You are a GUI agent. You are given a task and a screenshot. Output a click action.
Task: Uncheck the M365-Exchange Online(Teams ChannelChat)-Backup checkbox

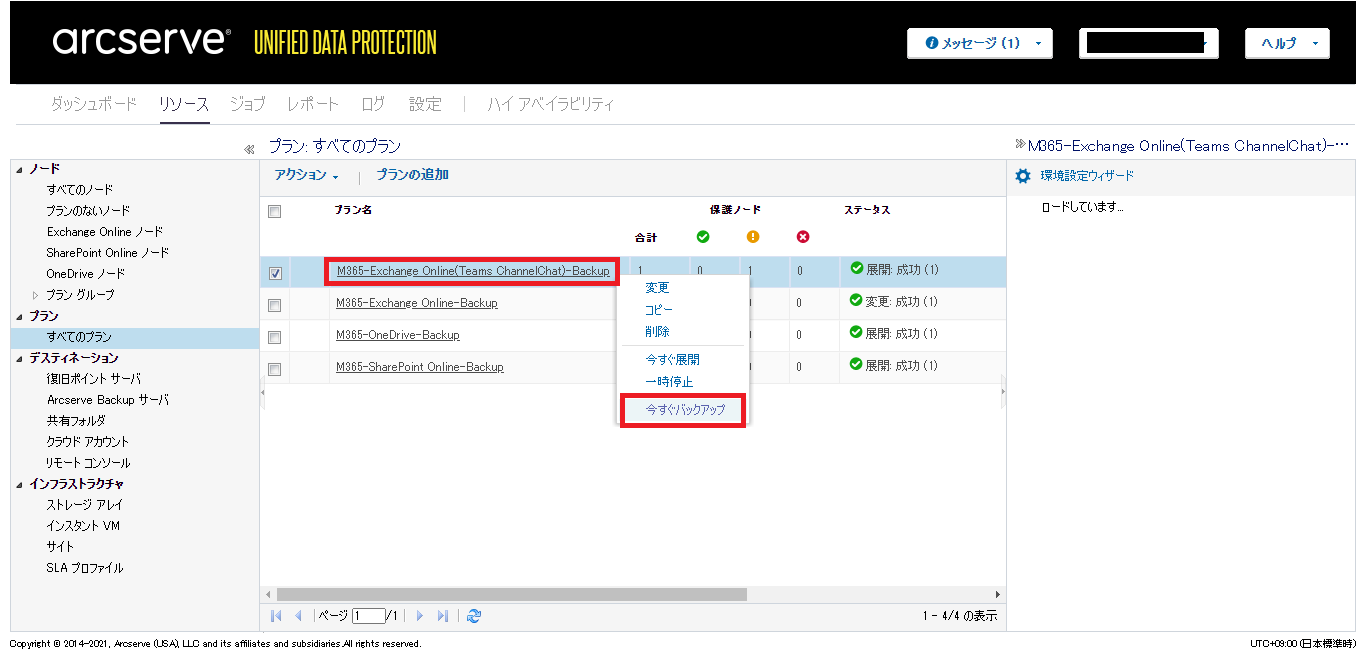point(275,273)
